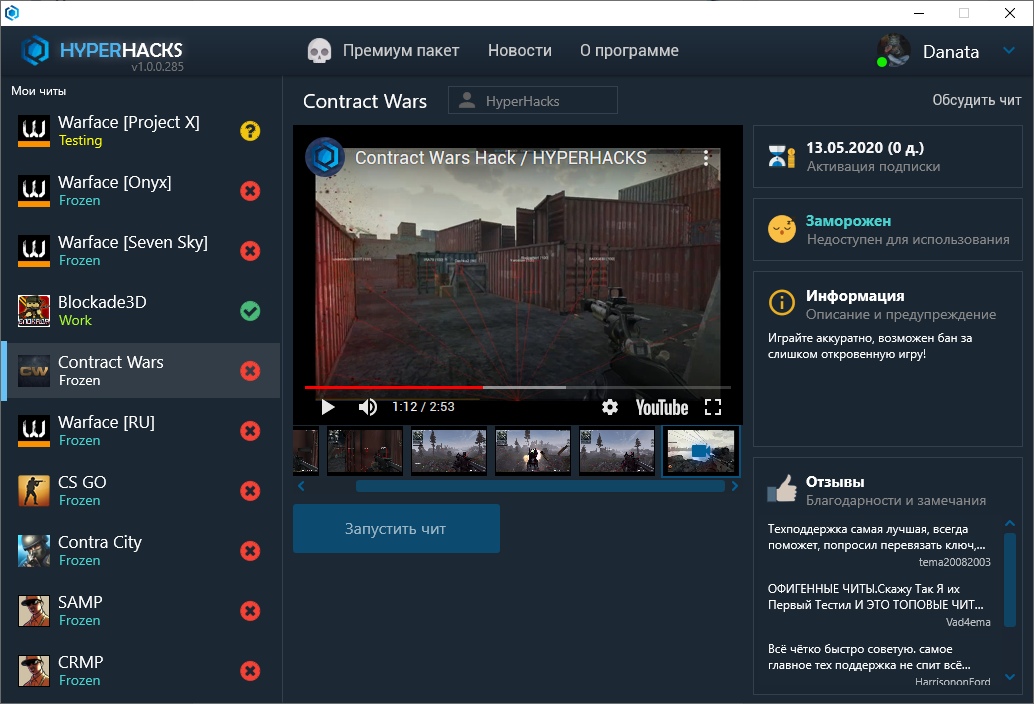Mute the video with the speaker icon
The image size is (1034, 704).
[368, 407]
